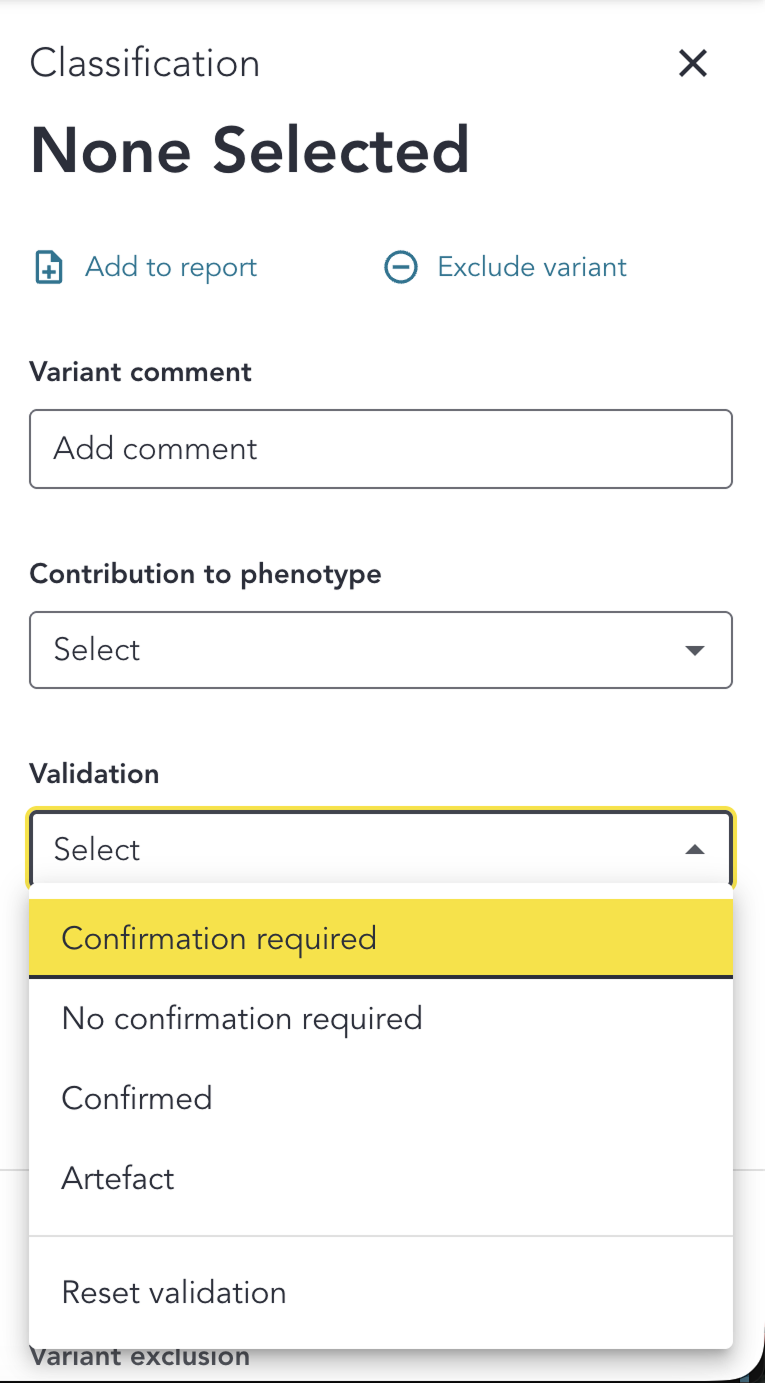The height and width of the screenshot is (1383, 765).
Task: Click the Add comment input field
Action: point(380,448)
